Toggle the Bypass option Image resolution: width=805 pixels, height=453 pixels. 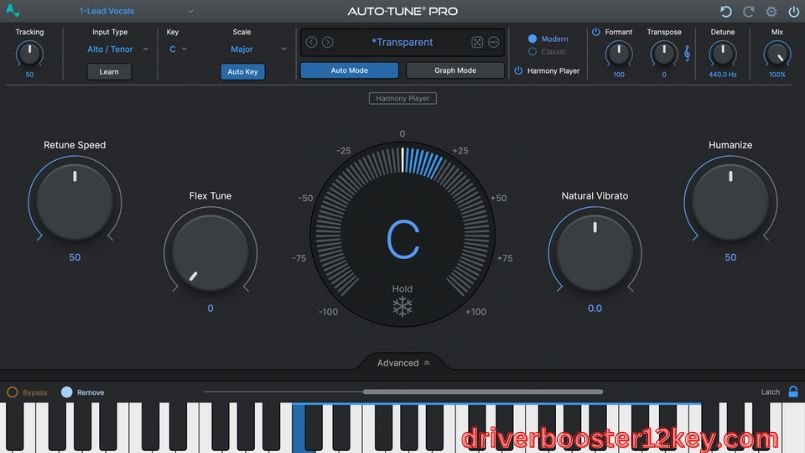[x=12, y=392]
